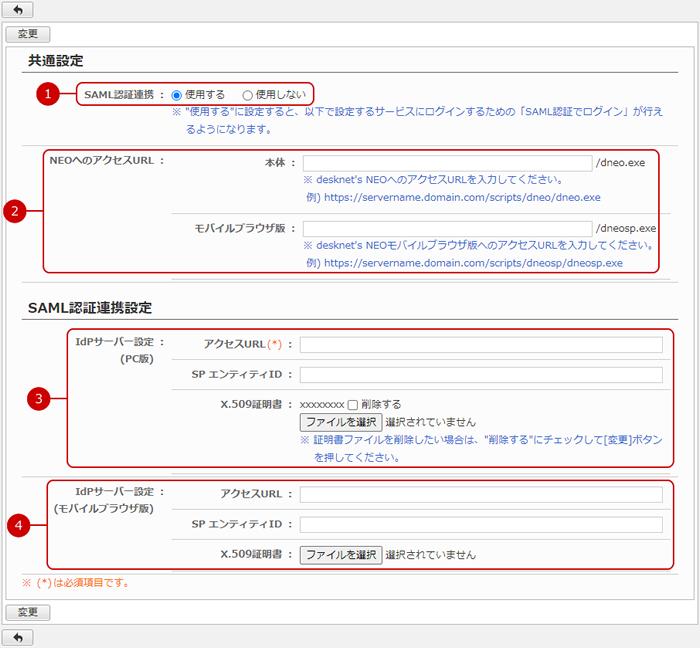
Task: Click the dneo.exe example URL text
Action: click(x=462, y=198)
